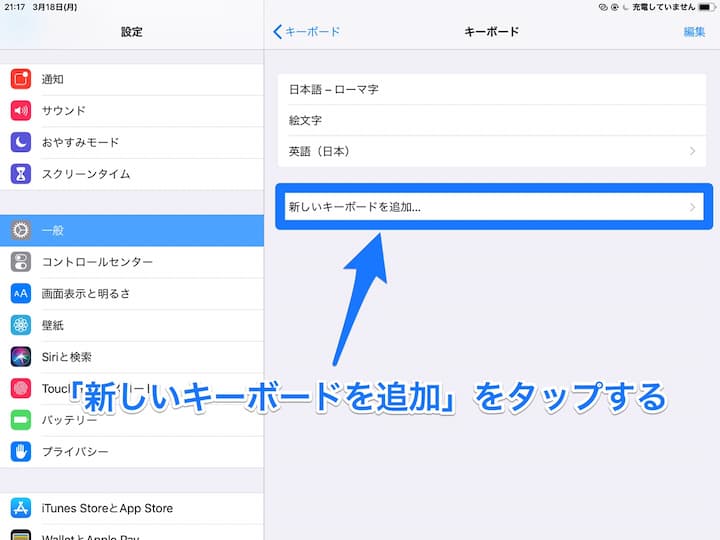Open the コントロールセンター toggle icon
The height and width of the screenshot is (540, 720).
[21, 262]
